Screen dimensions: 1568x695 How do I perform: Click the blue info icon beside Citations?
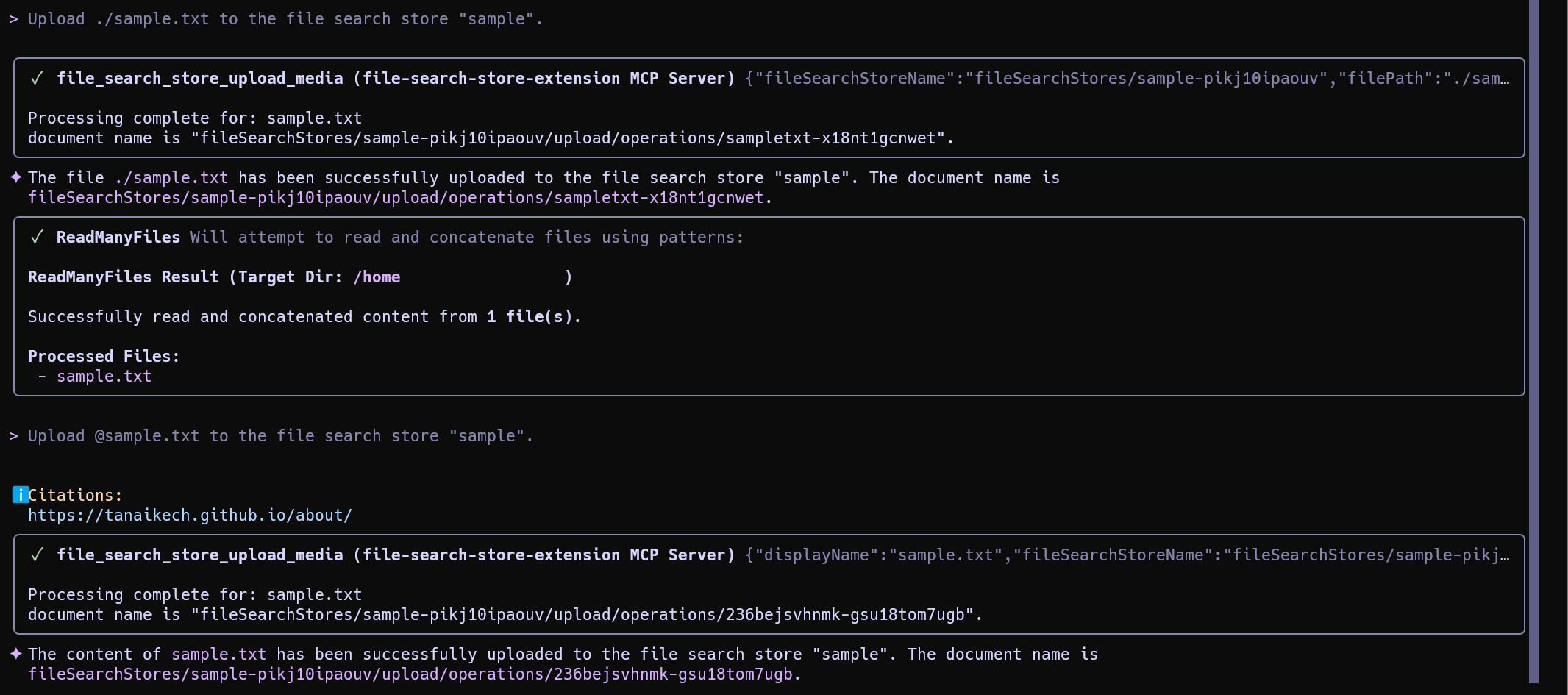coord(21,495)
